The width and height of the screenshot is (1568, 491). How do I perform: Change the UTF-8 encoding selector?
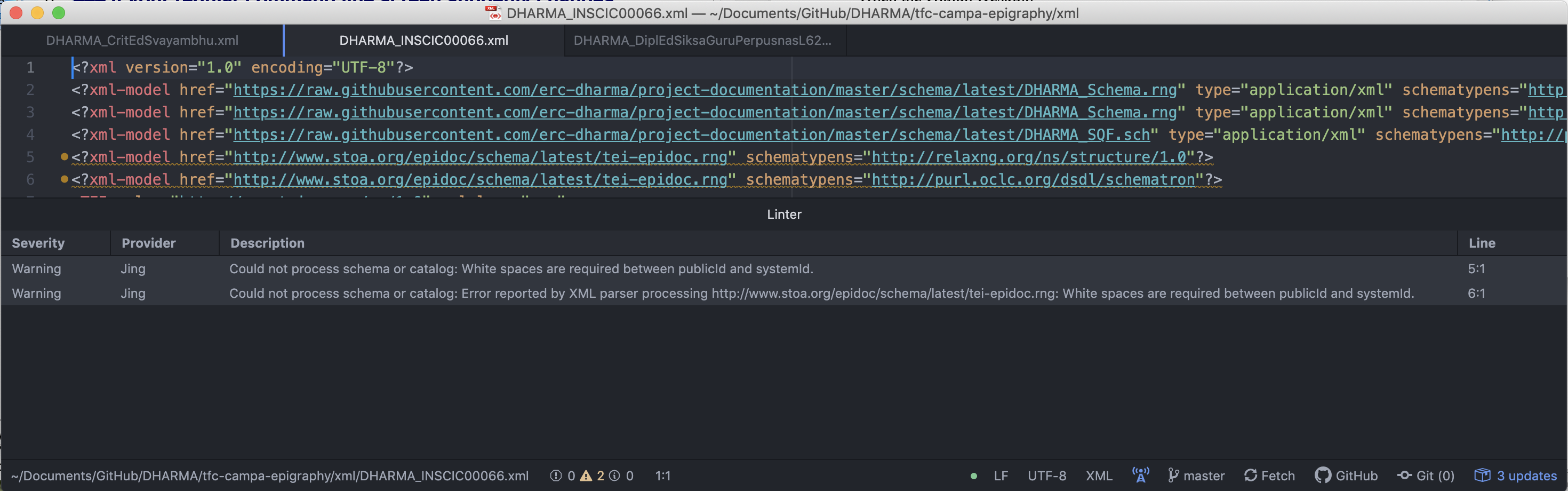[x=1046, y=476]
